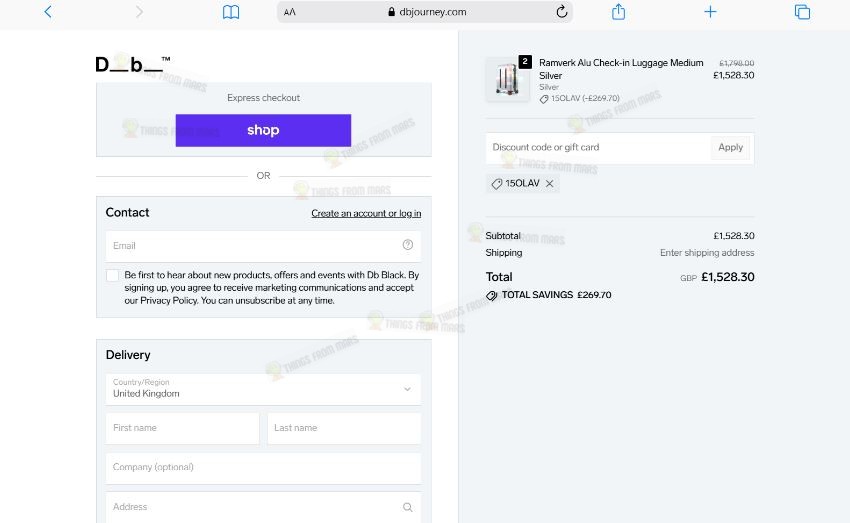Tap the AA reader text size button
The image size is (850, 523).
(x=289, y=12)
